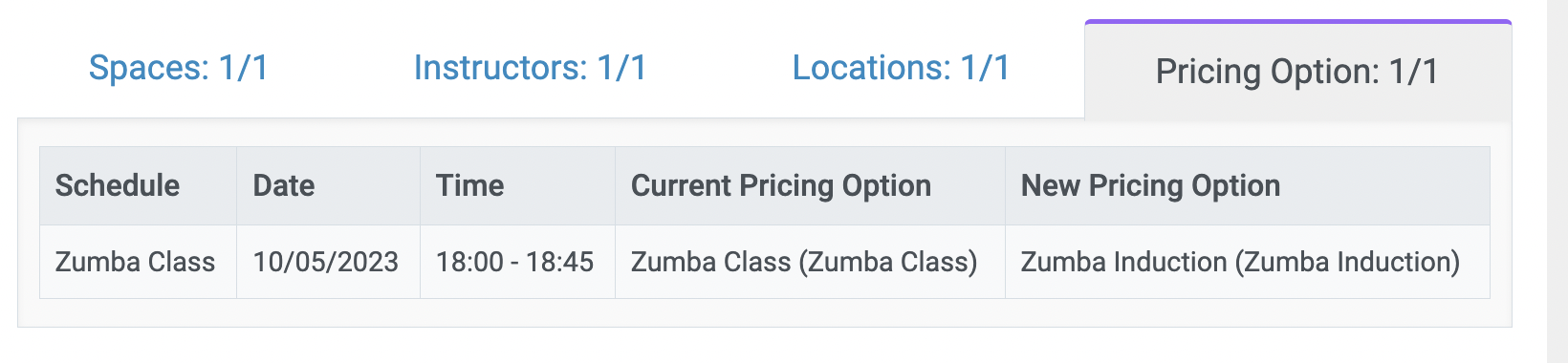Switch to the Spaces: 1/1 tab
Image resolution: width=1568 pixels, height=363 pixels.
click(178, 68)
